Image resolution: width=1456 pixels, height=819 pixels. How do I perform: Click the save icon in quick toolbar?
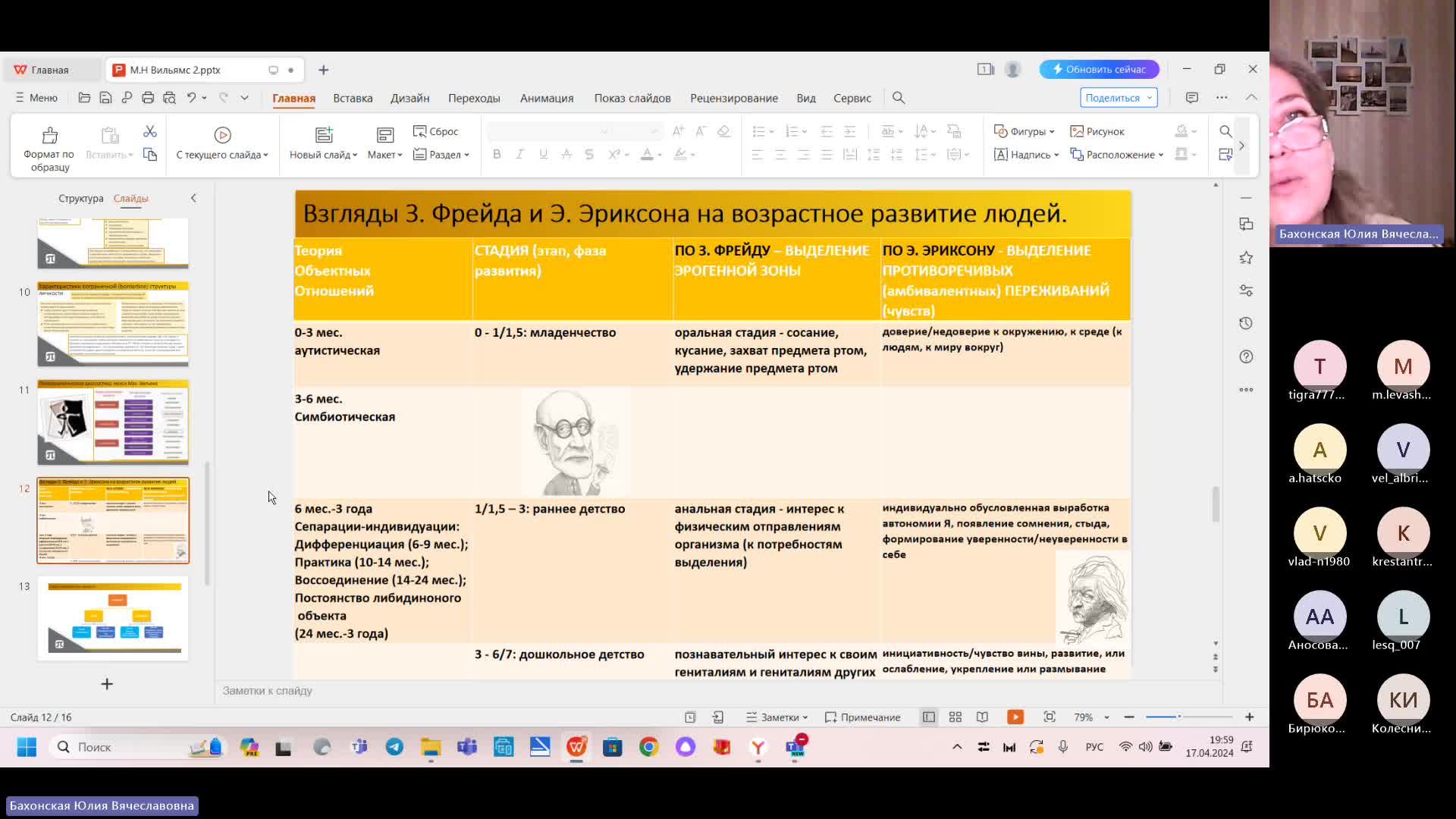pos(105,98)
